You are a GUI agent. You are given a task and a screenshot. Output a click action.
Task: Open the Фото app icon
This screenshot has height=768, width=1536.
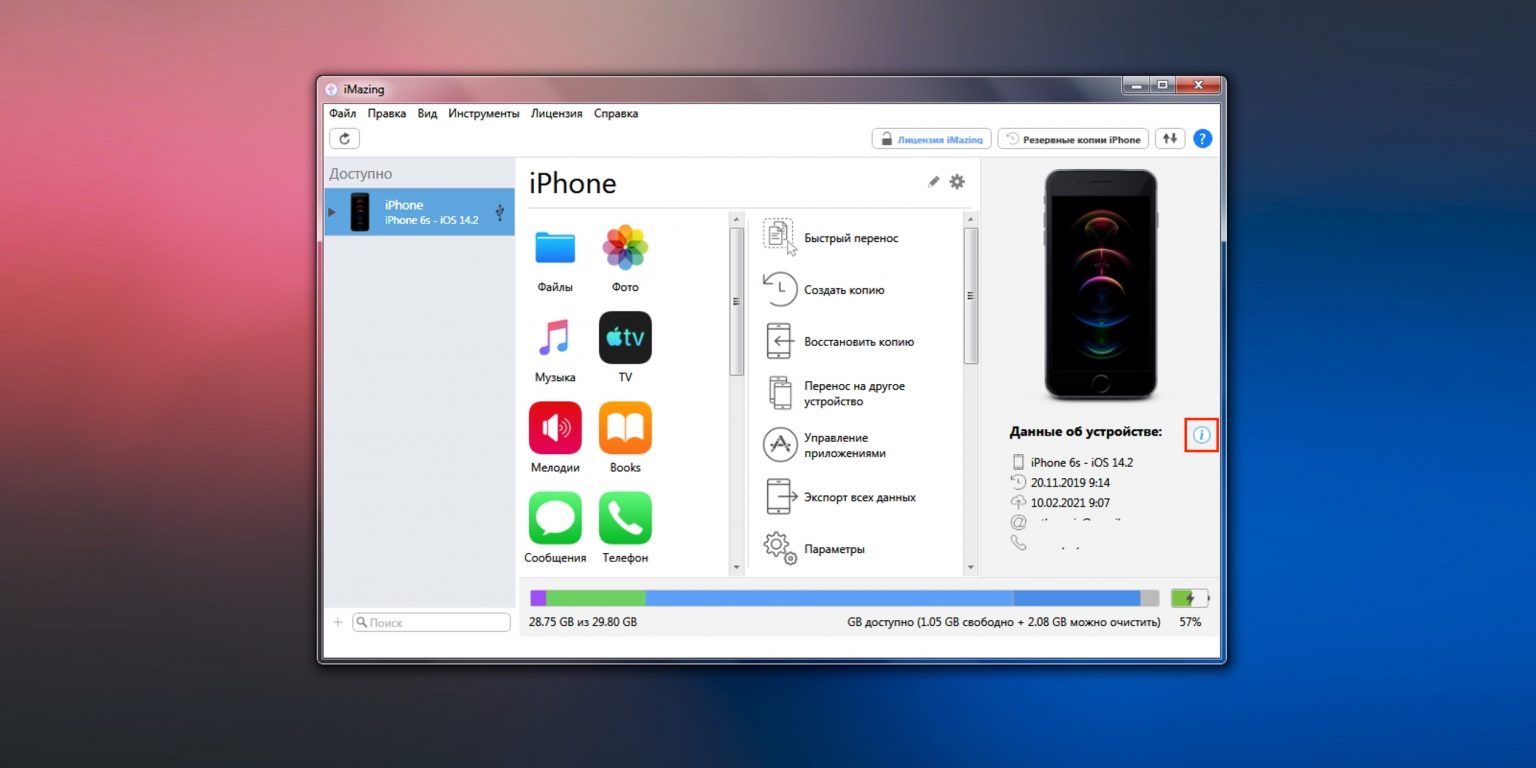[x=625, y=248]
